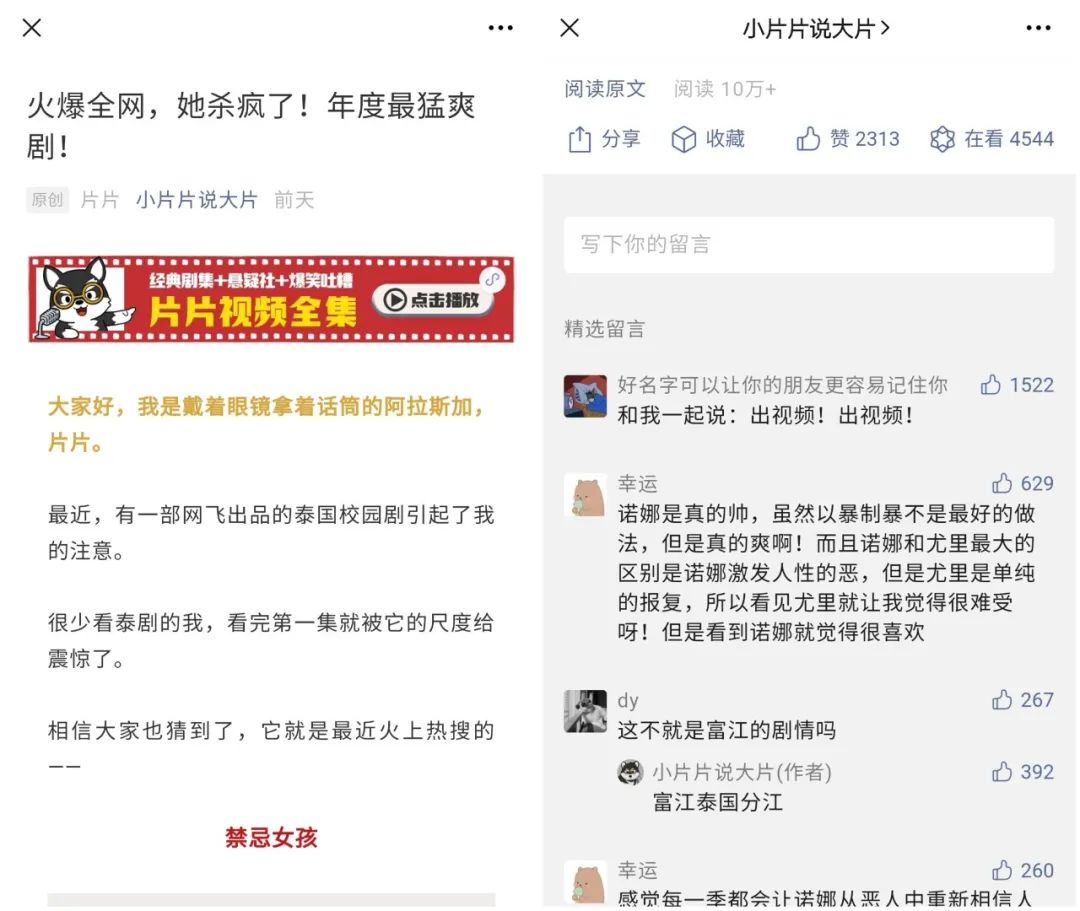
Task: Open the 小片片说大片 account link under title
Action: [x=196, y=200]
